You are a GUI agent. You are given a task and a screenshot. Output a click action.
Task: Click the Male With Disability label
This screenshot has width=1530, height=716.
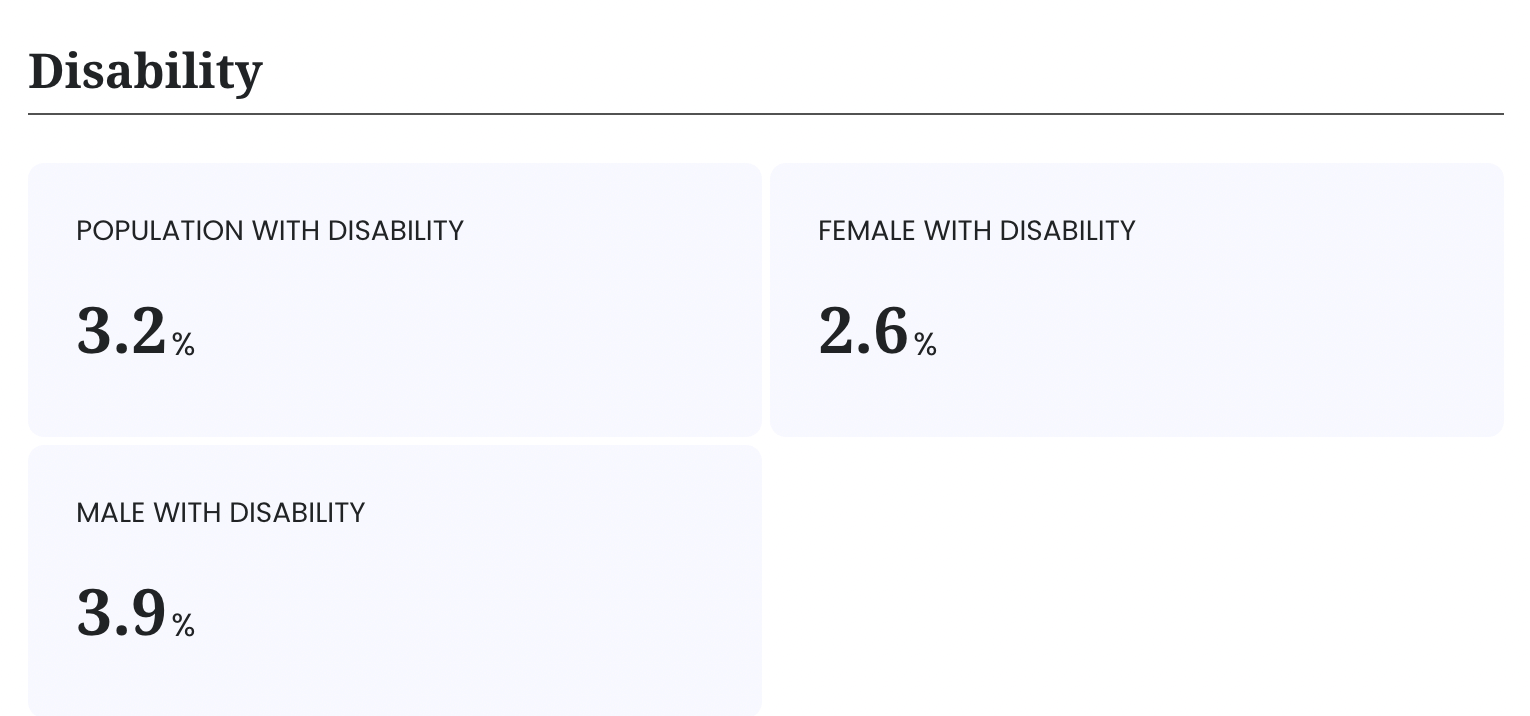point(221,513)
